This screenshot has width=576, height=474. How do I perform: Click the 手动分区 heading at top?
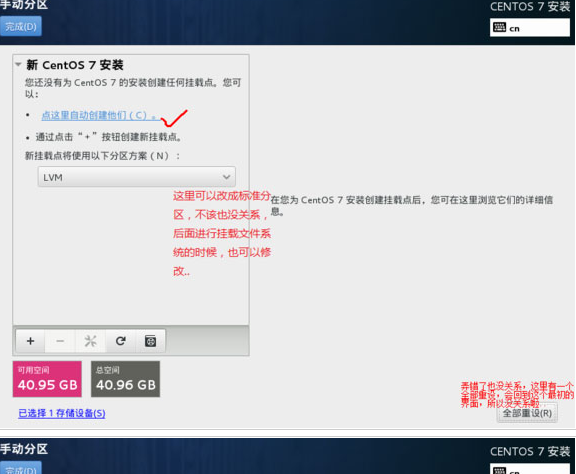[x=24, y=5]
